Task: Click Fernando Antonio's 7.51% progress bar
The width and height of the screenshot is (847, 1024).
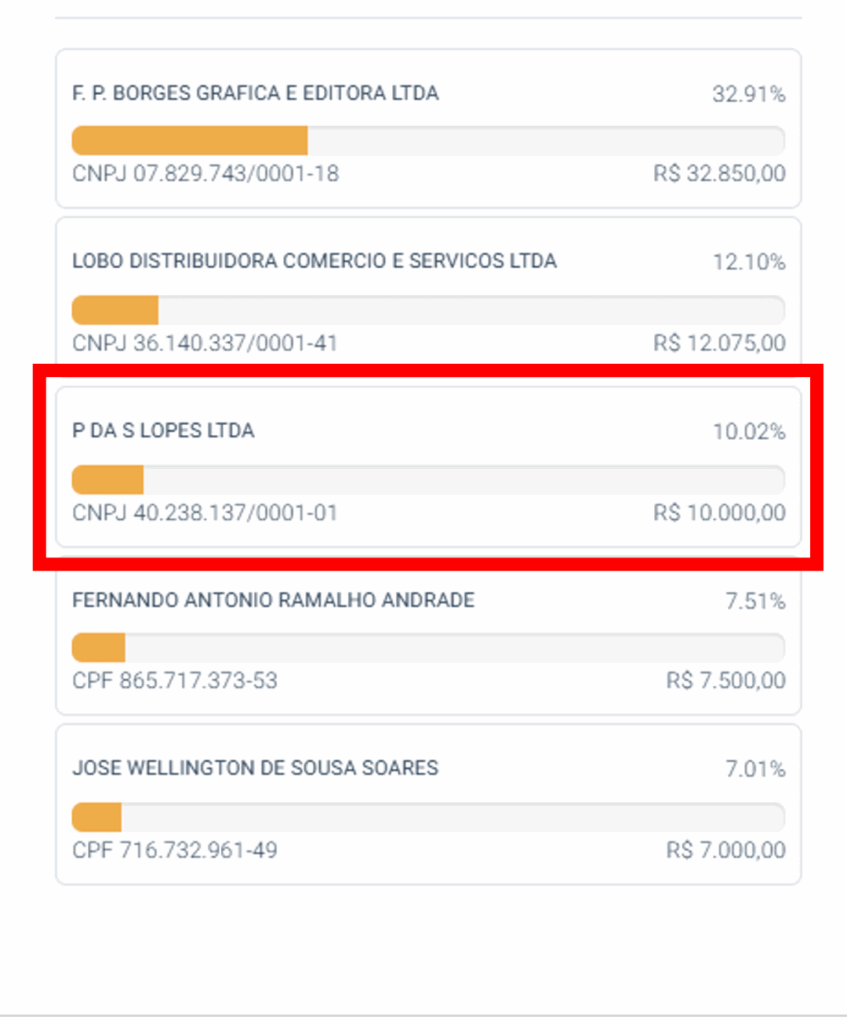Action: click(x=428, y=648)
